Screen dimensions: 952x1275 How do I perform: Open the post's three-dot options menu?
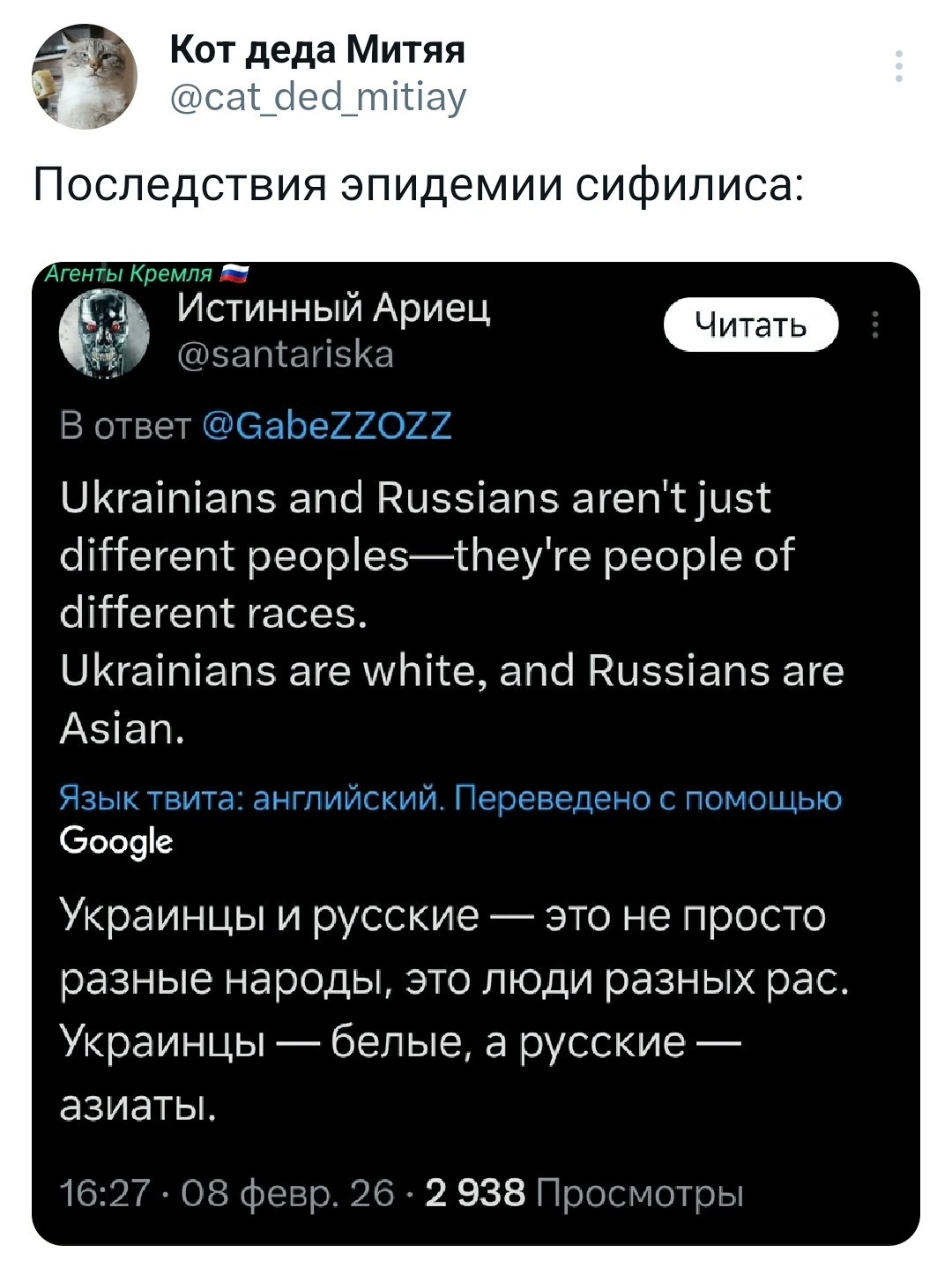coord(898,67)
